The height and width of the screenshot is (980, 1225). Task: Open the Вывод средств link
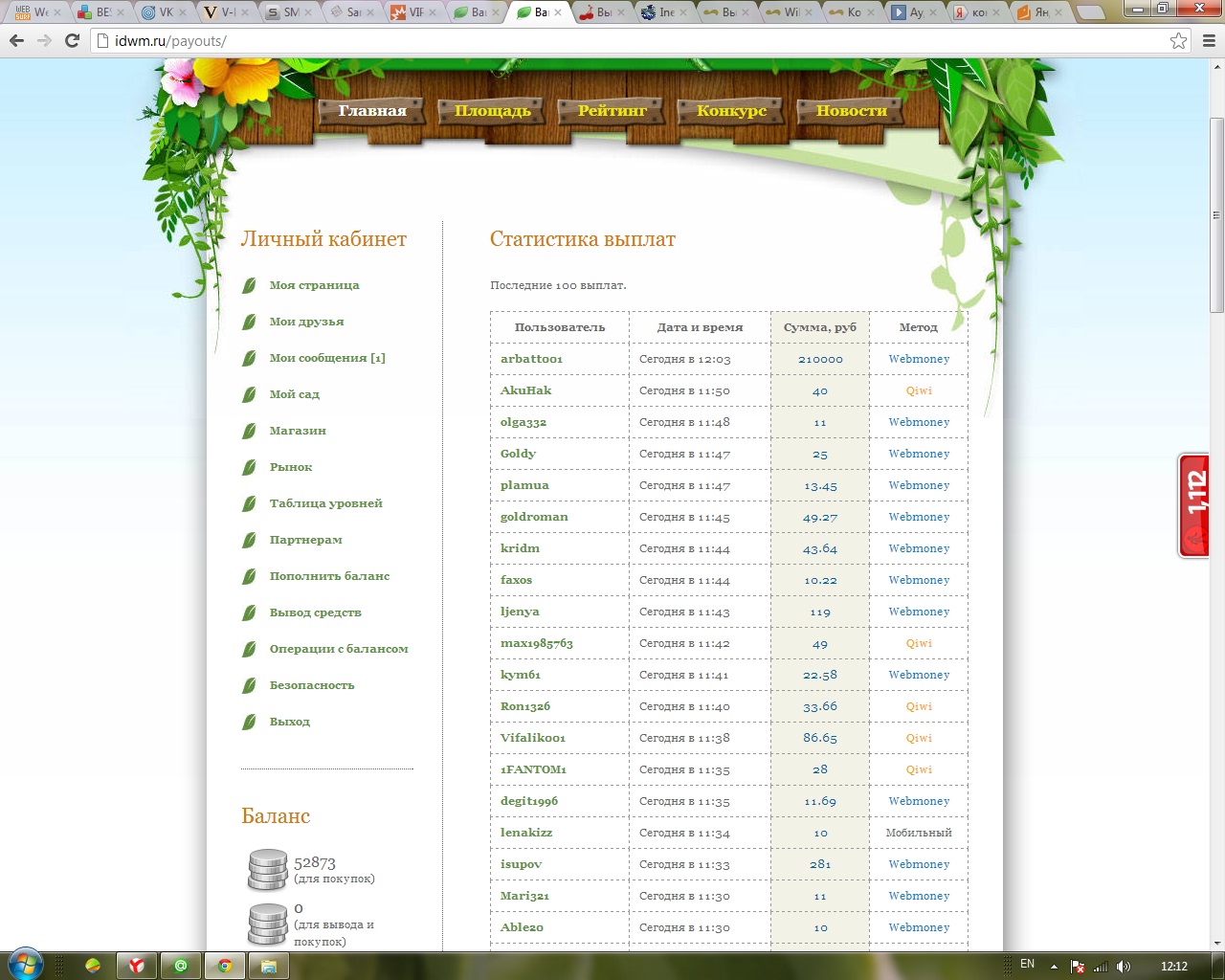click(x=315, y=612)
